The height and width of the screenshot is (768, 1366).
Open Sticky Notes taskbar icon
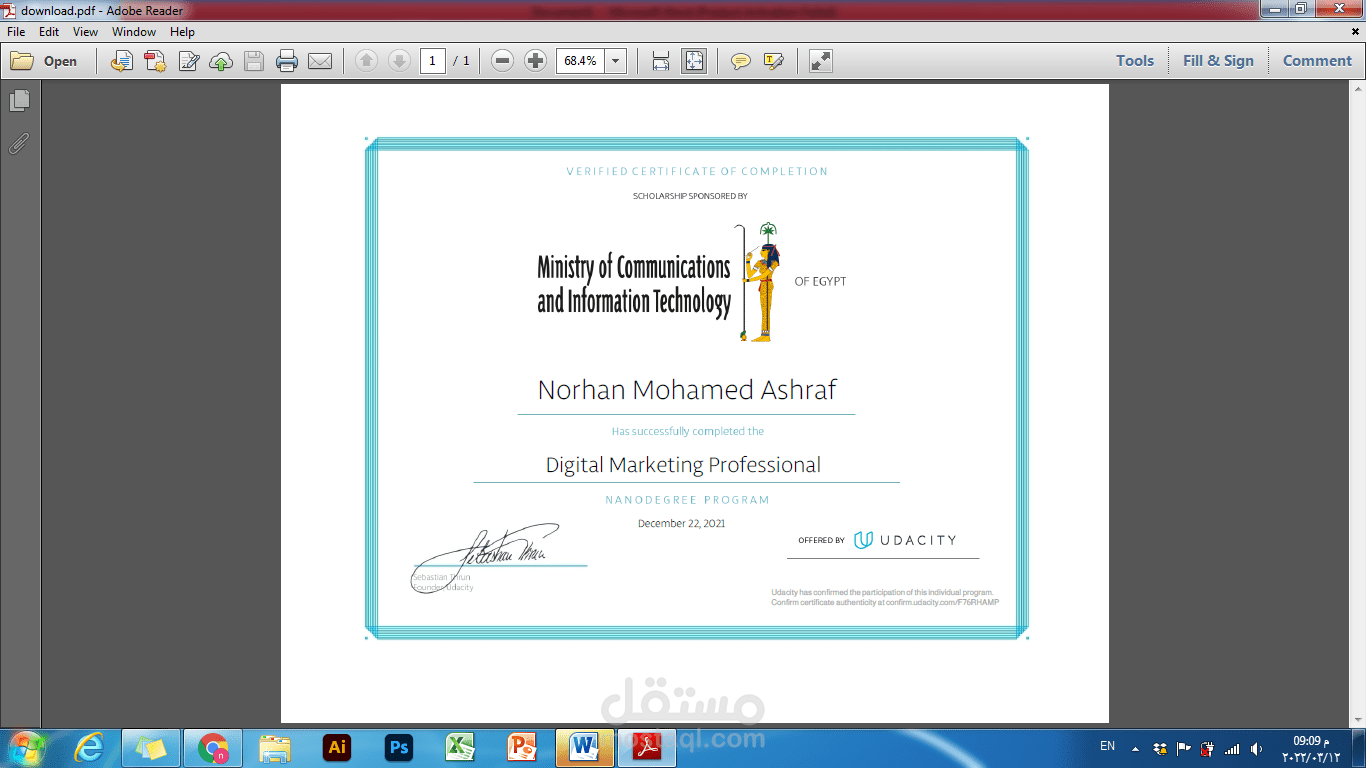[151, 747]
